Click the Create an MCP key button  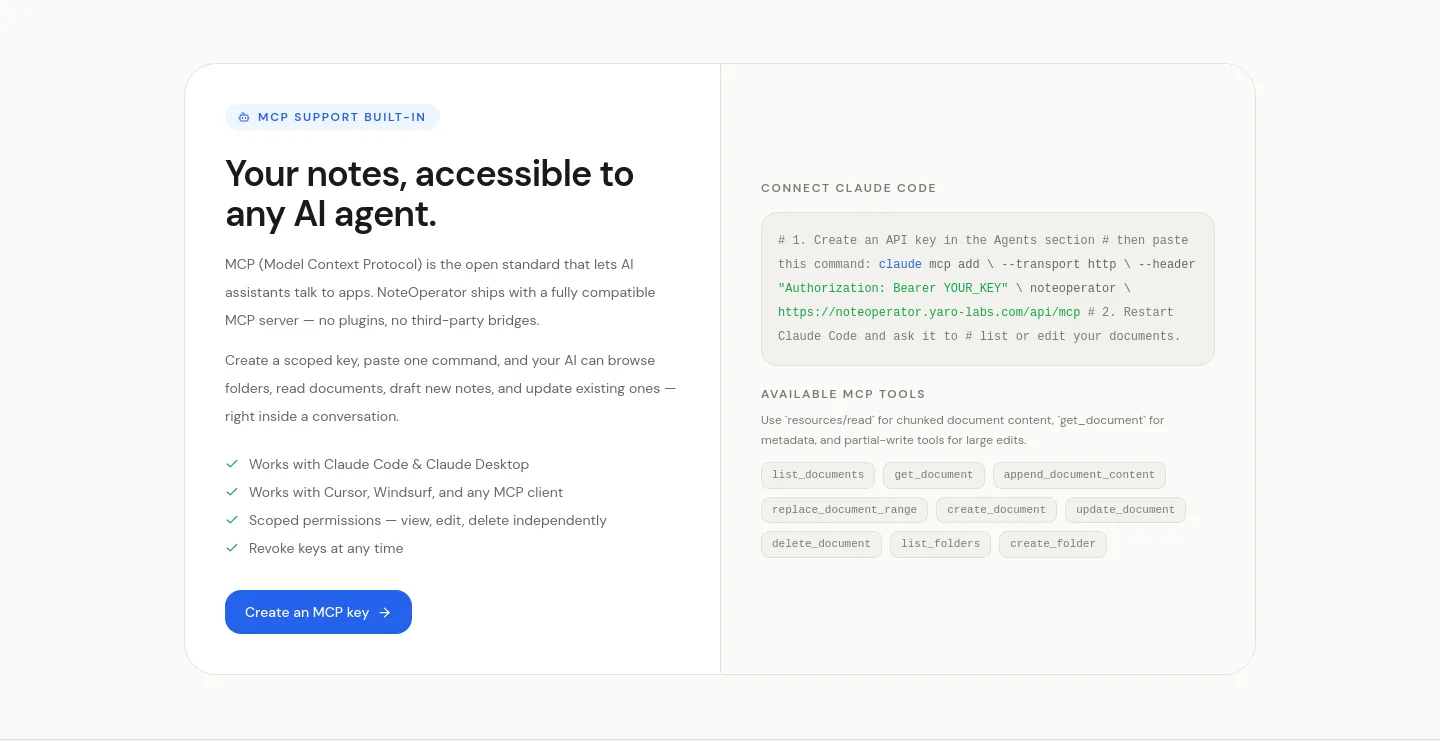[318, 612]
